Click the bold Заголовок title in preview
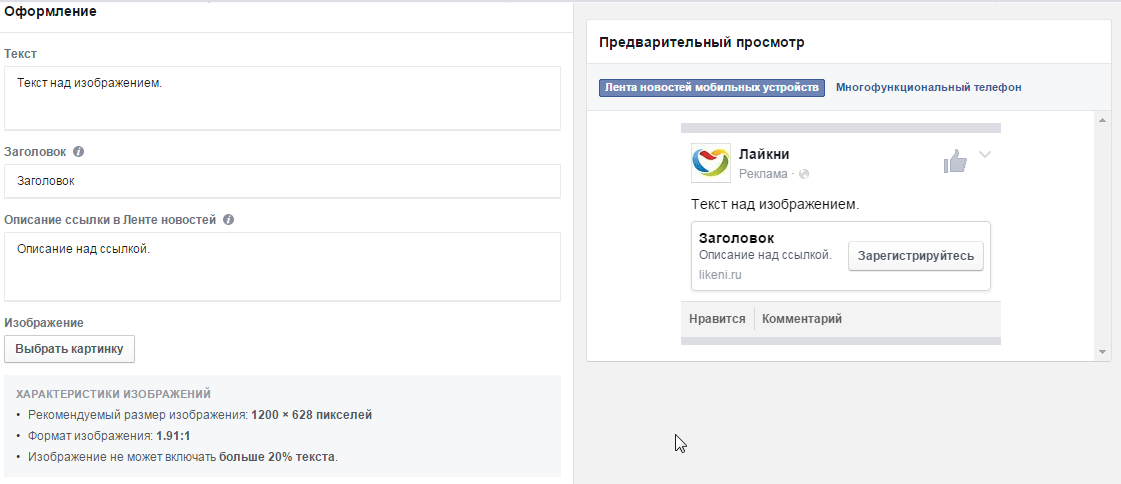 [x=736, y=238]
